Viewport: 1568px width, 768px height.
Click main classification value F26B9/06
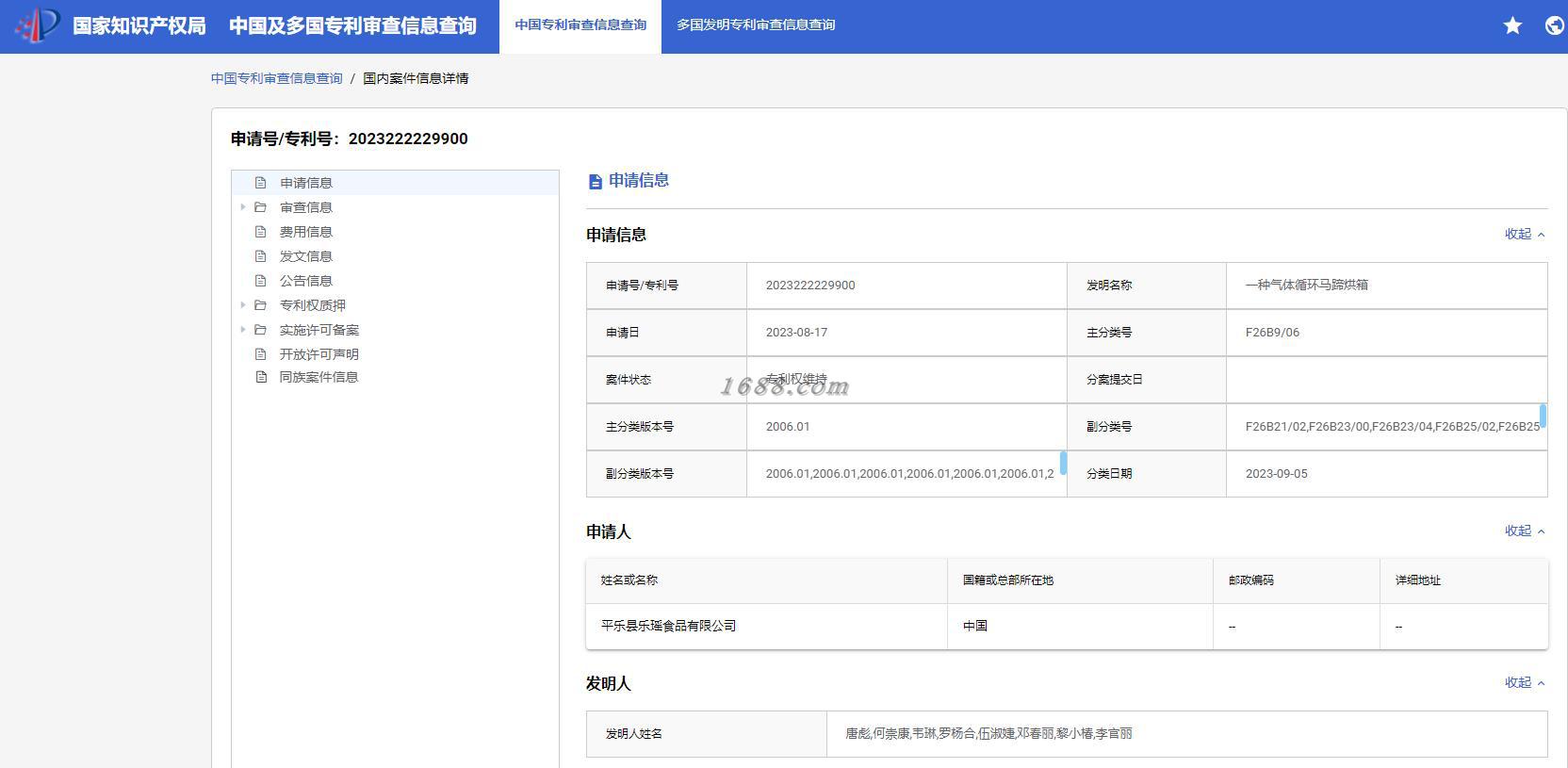pyautogui.click(x=1272, y=333)
